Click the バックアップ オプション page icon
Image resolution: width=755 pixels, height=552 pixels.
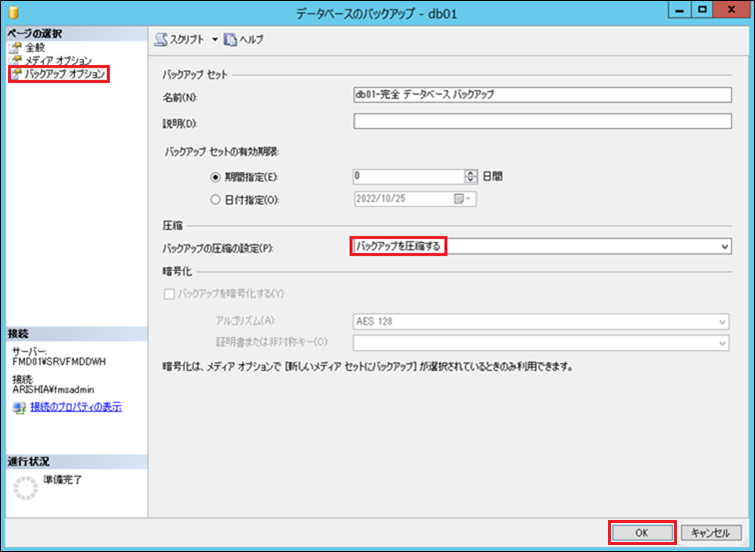click(15, 74)
